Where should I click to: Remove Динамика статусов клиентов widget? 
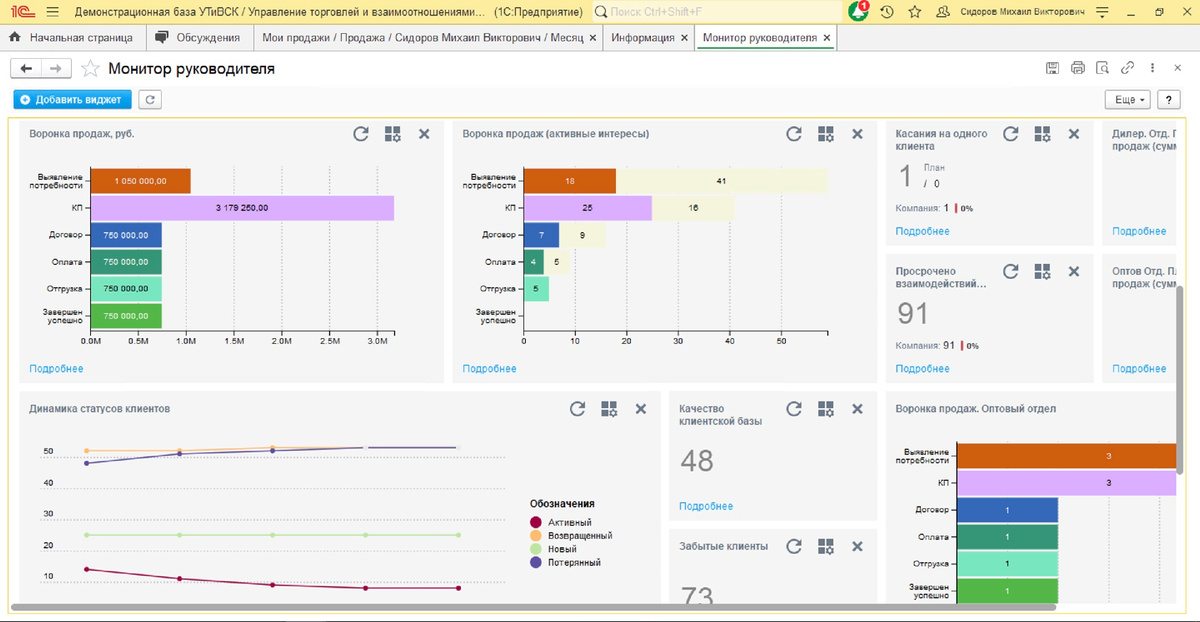pos(641,409)
